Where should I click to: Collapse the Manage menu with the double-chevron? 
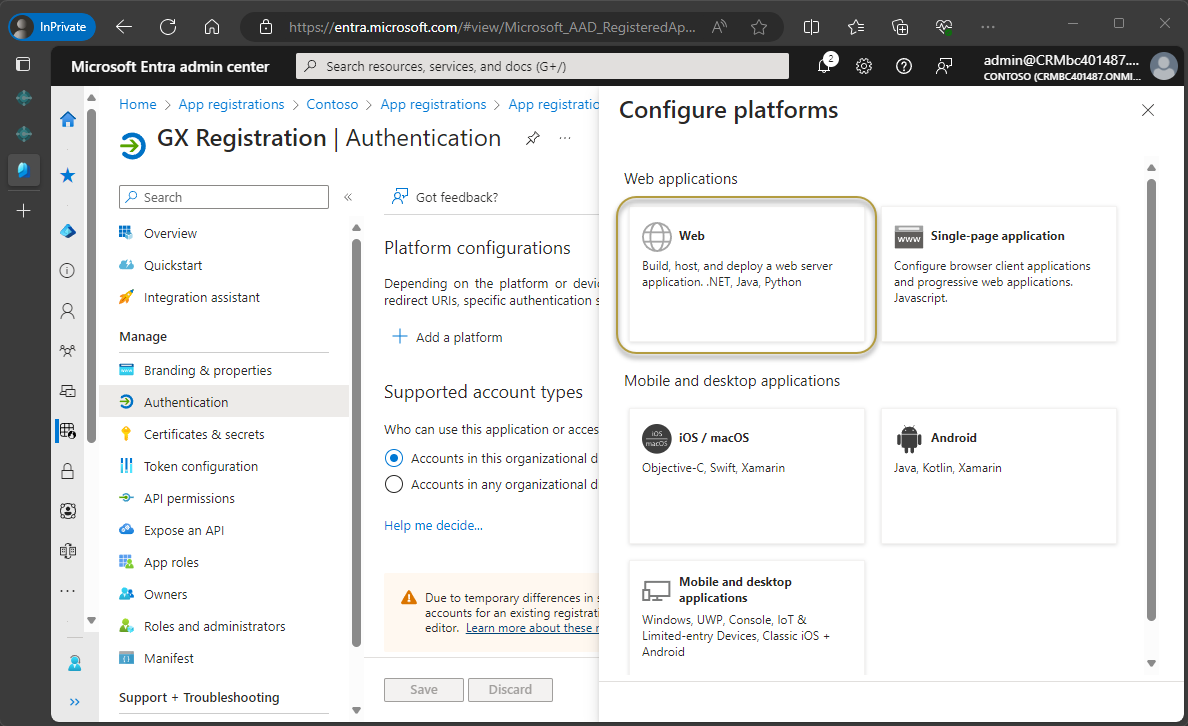[x=350, y=196]
